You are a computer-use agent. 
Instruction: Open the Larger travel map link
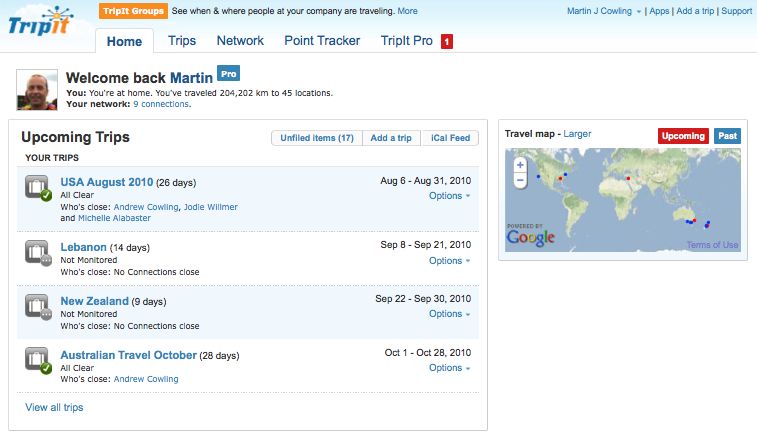tap(577, 134)
